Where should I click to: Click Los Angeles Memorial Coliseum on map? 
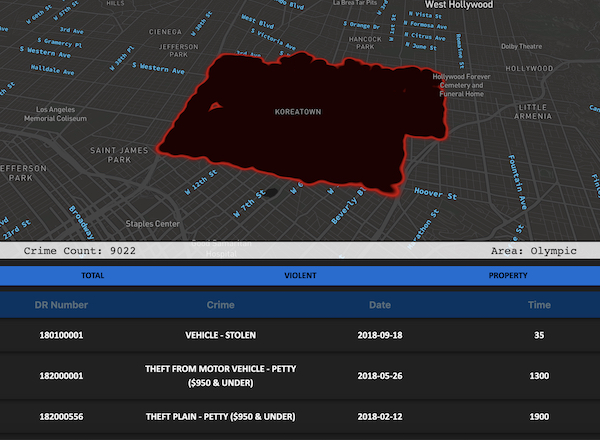(68, 114)
